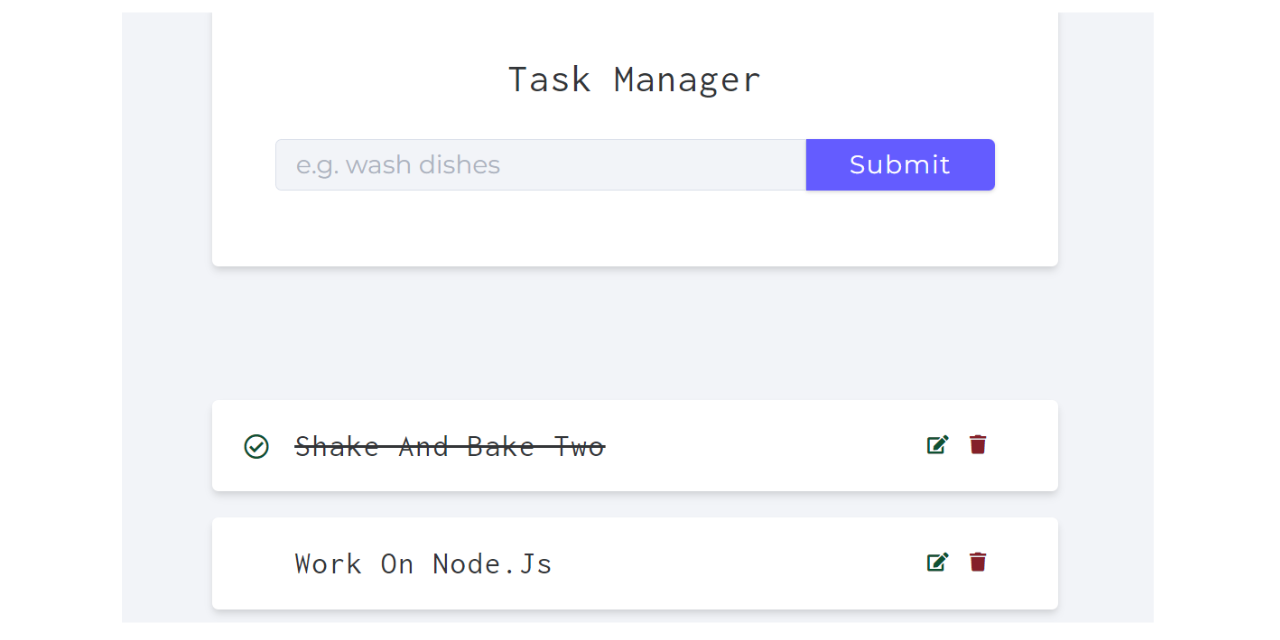Select the checkmark circle icon next to Shake And Bake Two
Screen dimensions: 1280x640
[x=256, y=446]
